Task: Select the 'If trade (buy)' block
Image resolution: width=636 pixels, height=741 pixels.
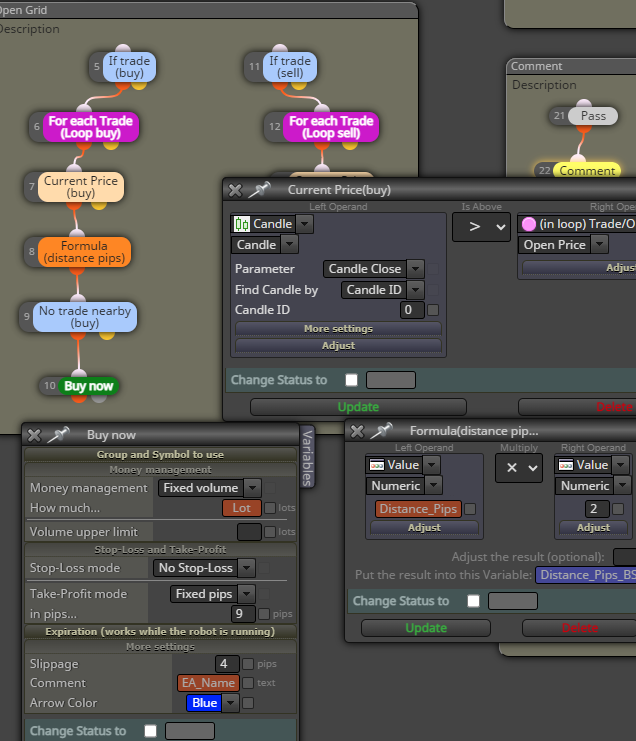Action: [129, 67]
